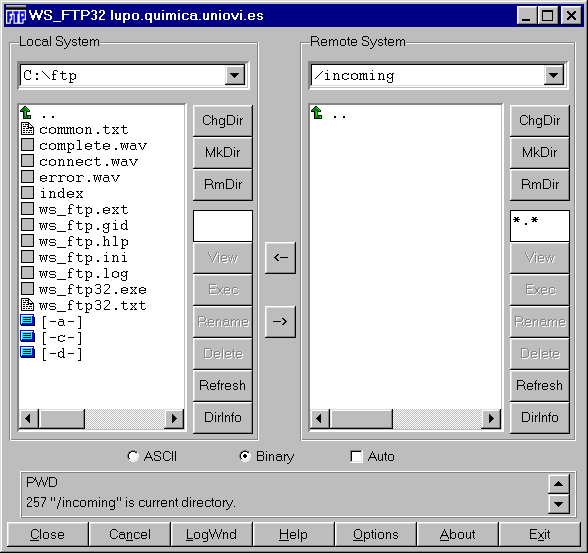Click the remote list scrollbar right arrow

coord(491,418)
